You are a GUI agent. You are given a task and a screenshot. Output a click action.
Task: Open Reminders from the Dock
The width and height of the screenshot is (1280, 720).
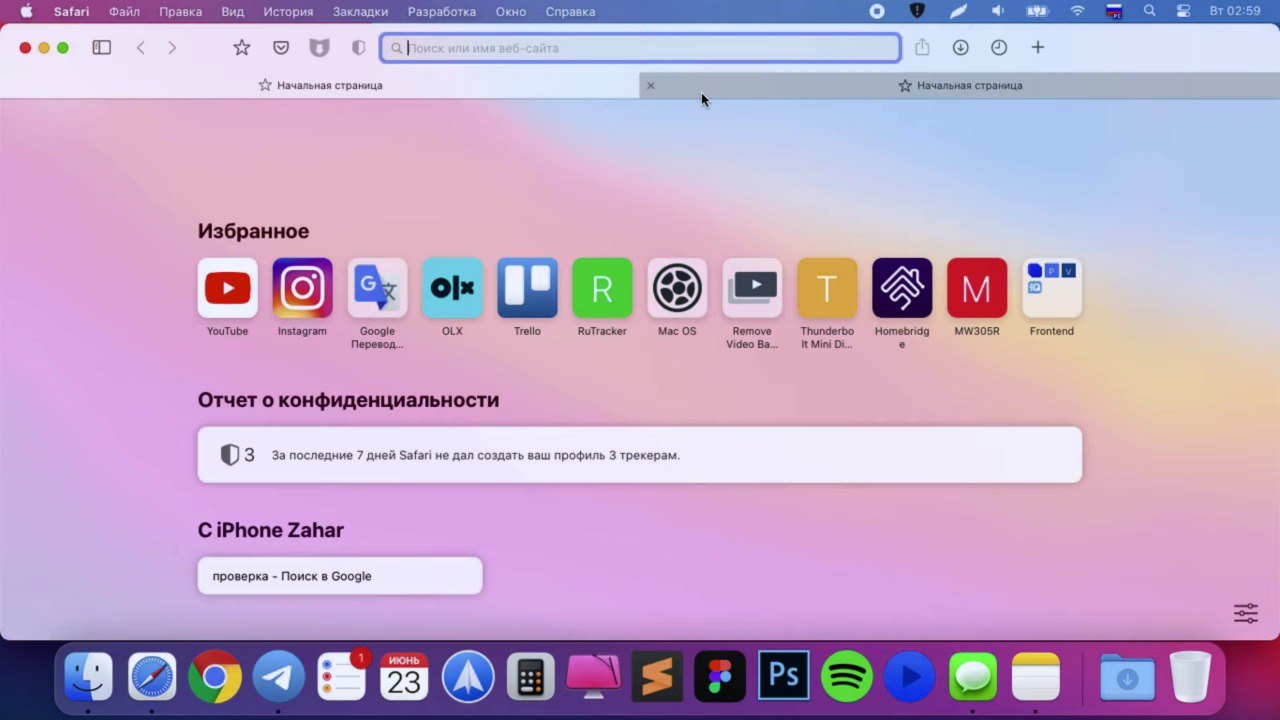click(341, 678)
